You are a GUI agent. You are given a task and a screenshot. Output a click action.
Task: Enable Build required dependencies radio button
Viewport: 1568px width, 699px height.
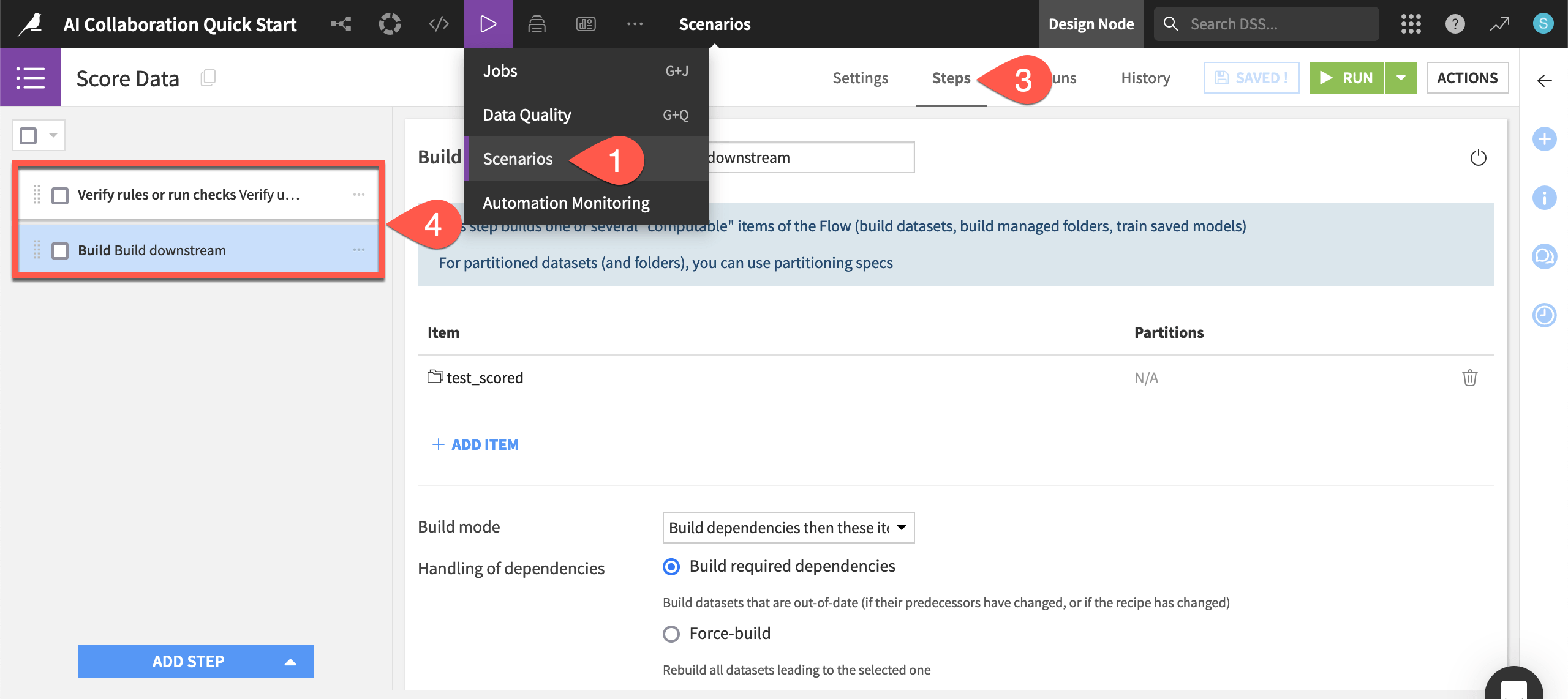coord(671,566)
